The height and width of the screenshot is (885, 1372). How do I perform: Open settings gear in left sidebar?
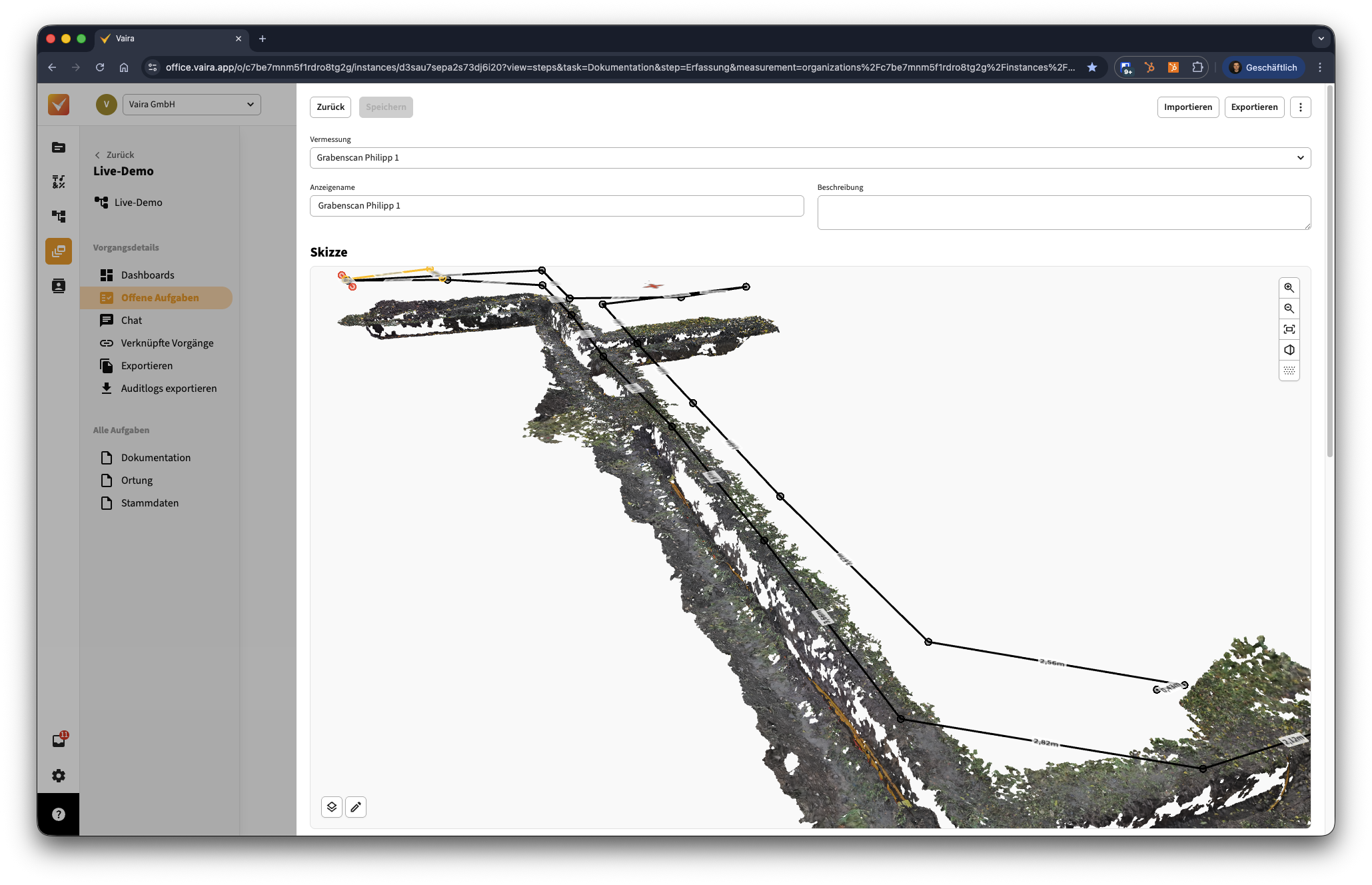point(59,776)
